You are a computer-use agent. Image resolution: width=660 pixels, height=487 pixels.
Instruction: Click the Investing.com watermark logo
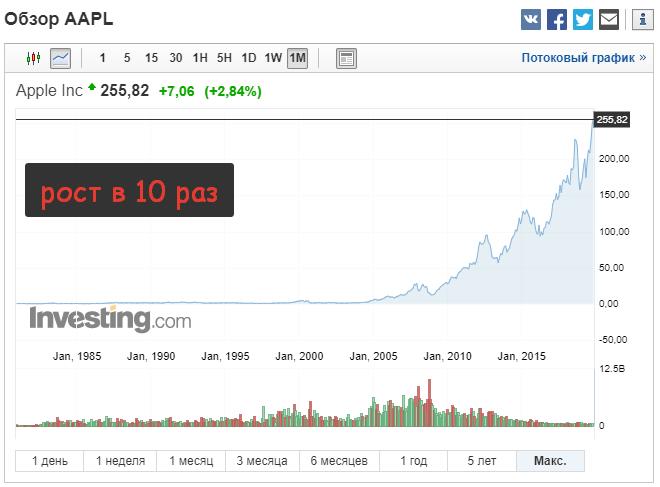coord(110,320)
